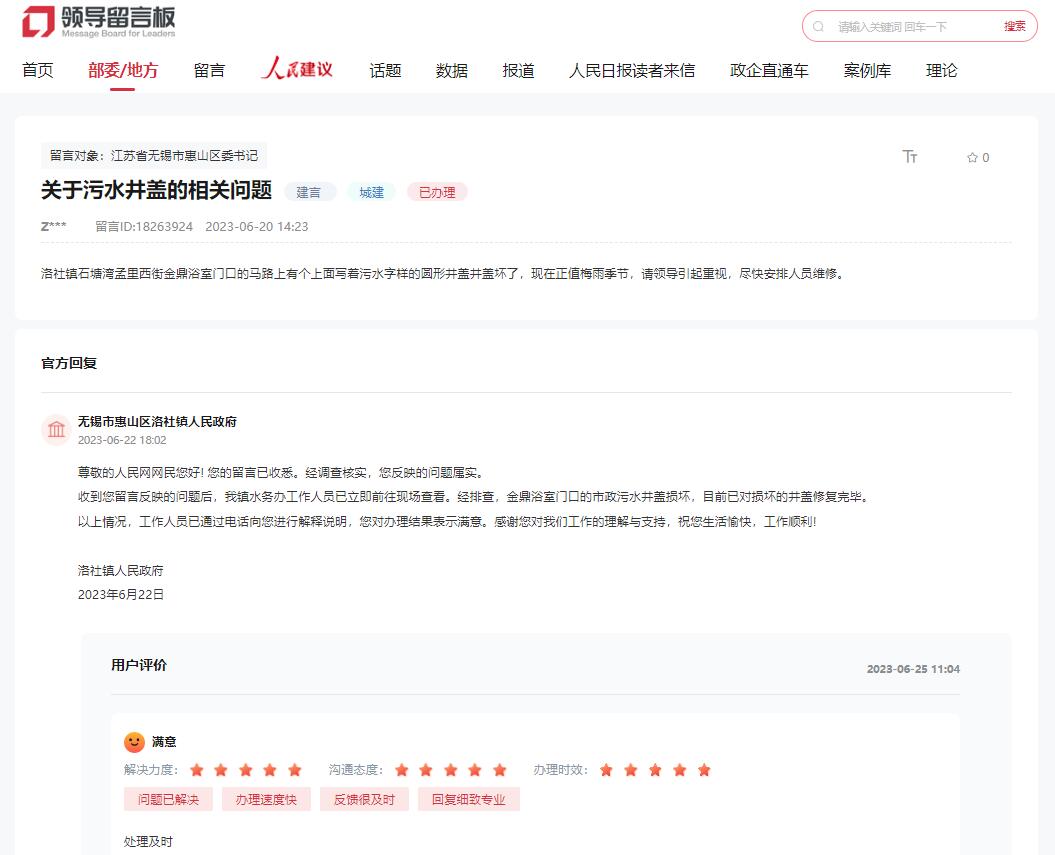The image size is (1055, 855).
Task: Click the 问题已解决 evaluation tag
Action: pos(168,799)
